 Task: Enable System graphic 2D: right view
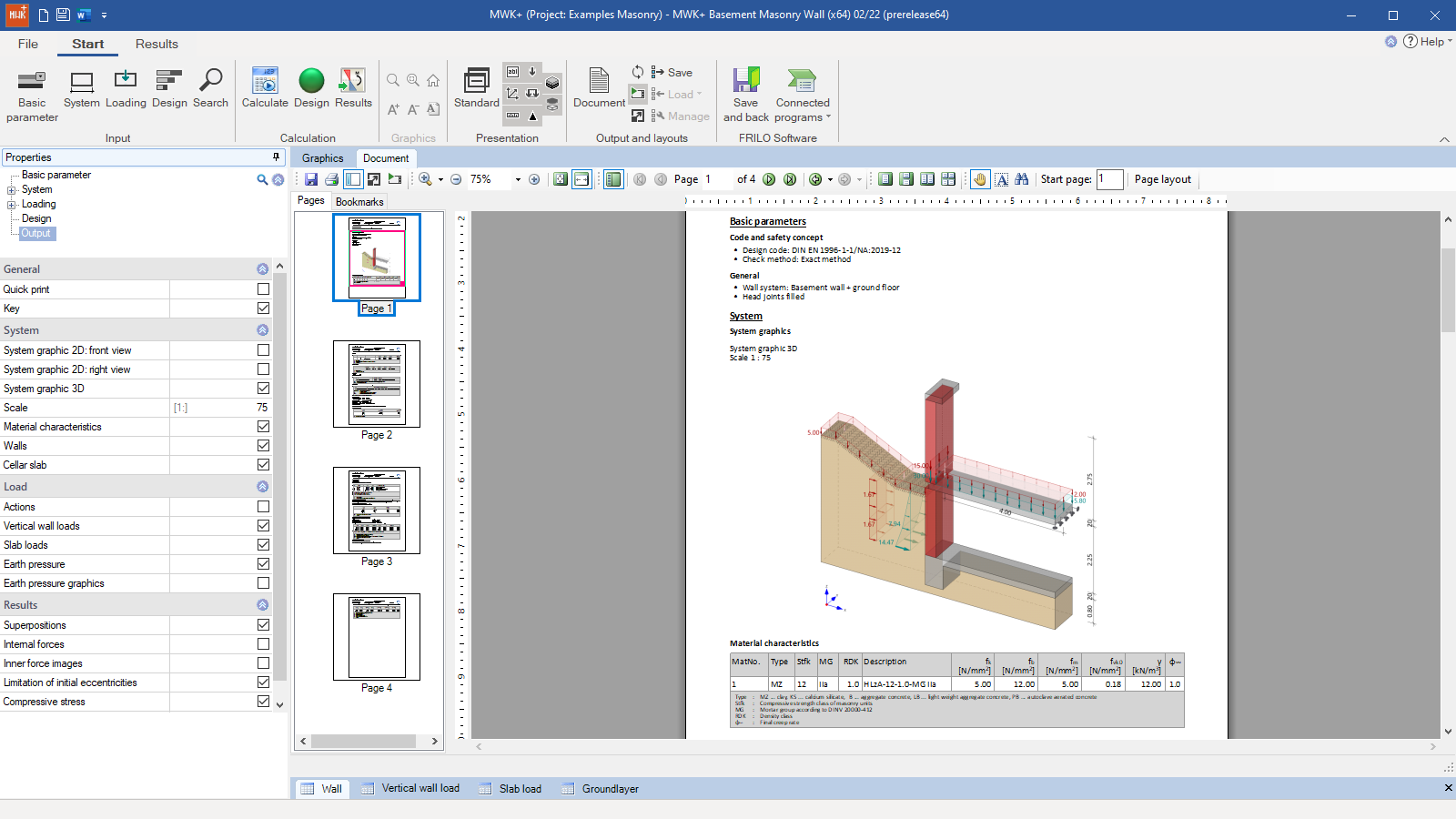[263, 369]
